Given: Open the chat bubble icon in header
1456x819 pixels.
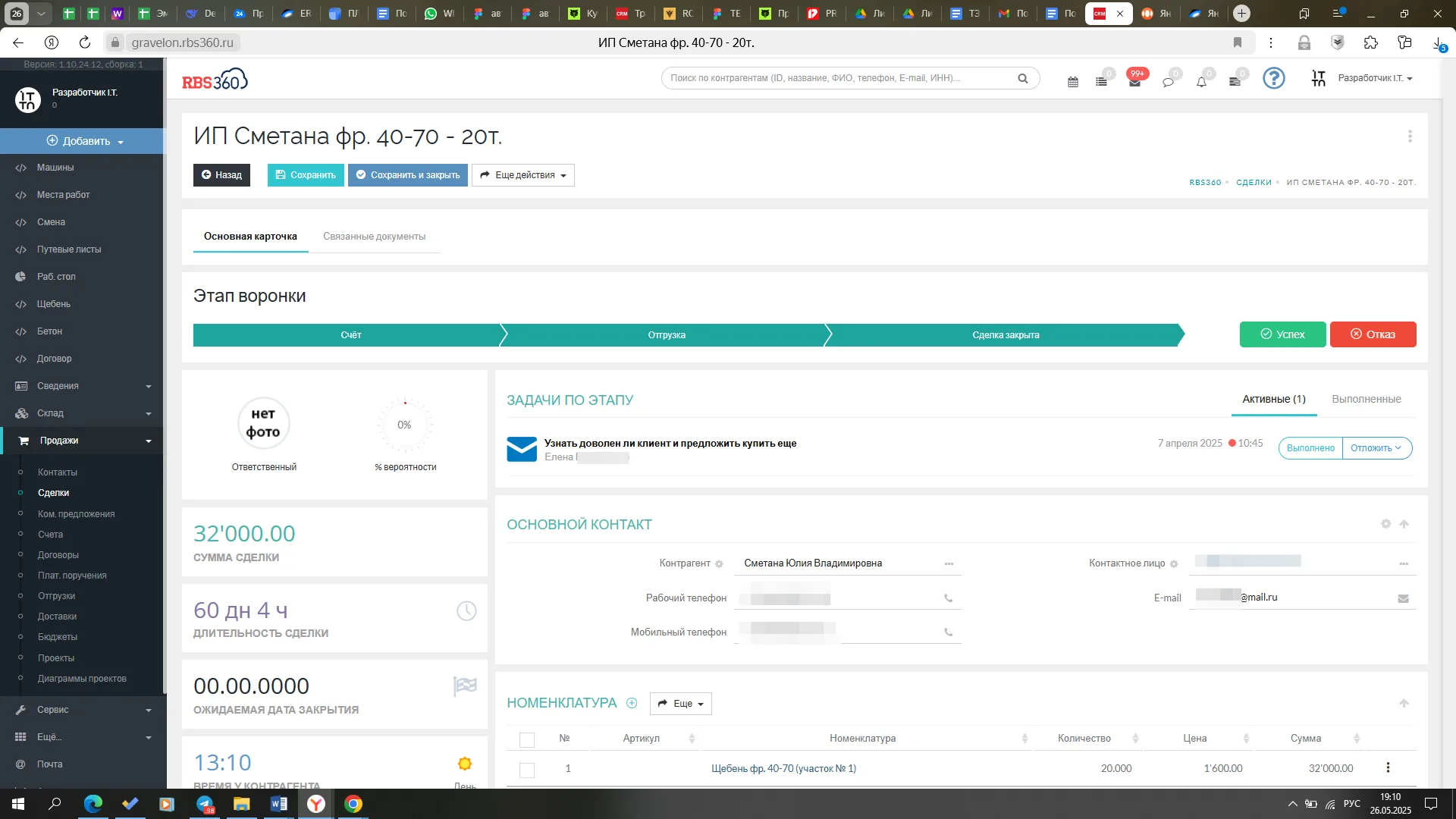Looking at the screenshot, I should [1168, 81].
